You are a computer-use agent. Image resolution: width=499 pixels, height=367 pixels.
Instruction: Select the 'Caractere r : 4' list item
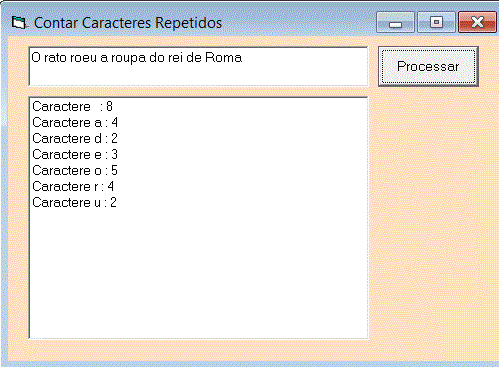199,187
